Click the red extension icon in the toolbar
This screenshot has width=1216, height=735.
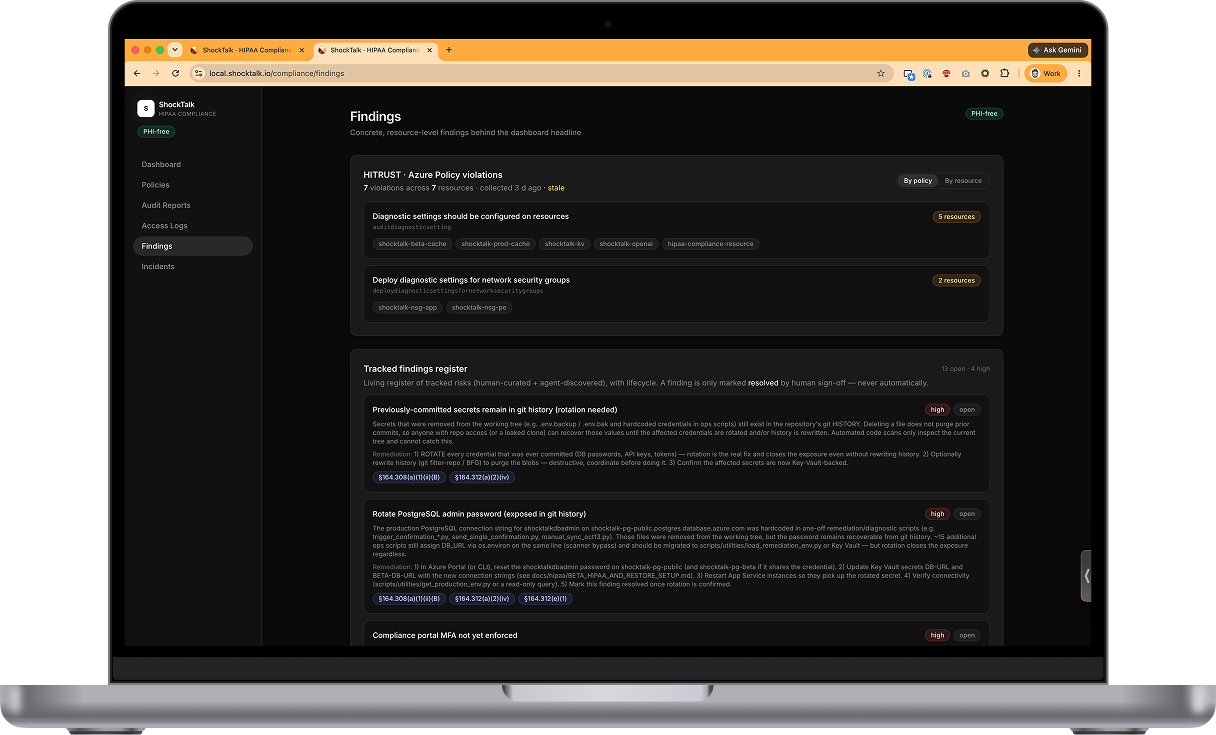tap(946, 73)
